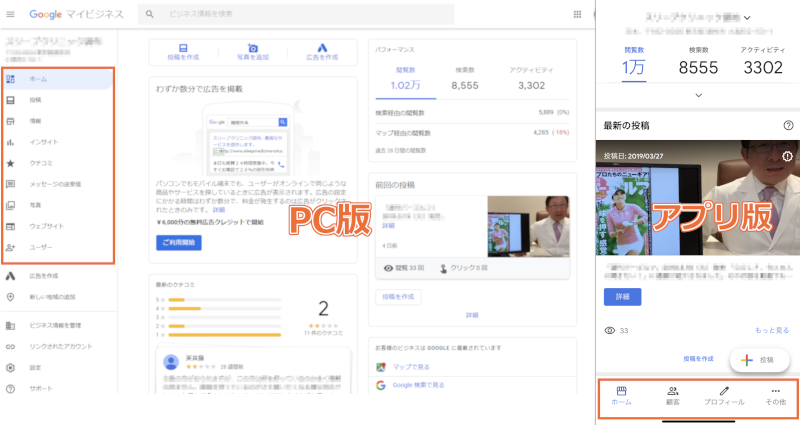800x425 pixels.
Task: Tap その他 in app bottom navigation
Action: pyautogui.click(x=776, y=395)
